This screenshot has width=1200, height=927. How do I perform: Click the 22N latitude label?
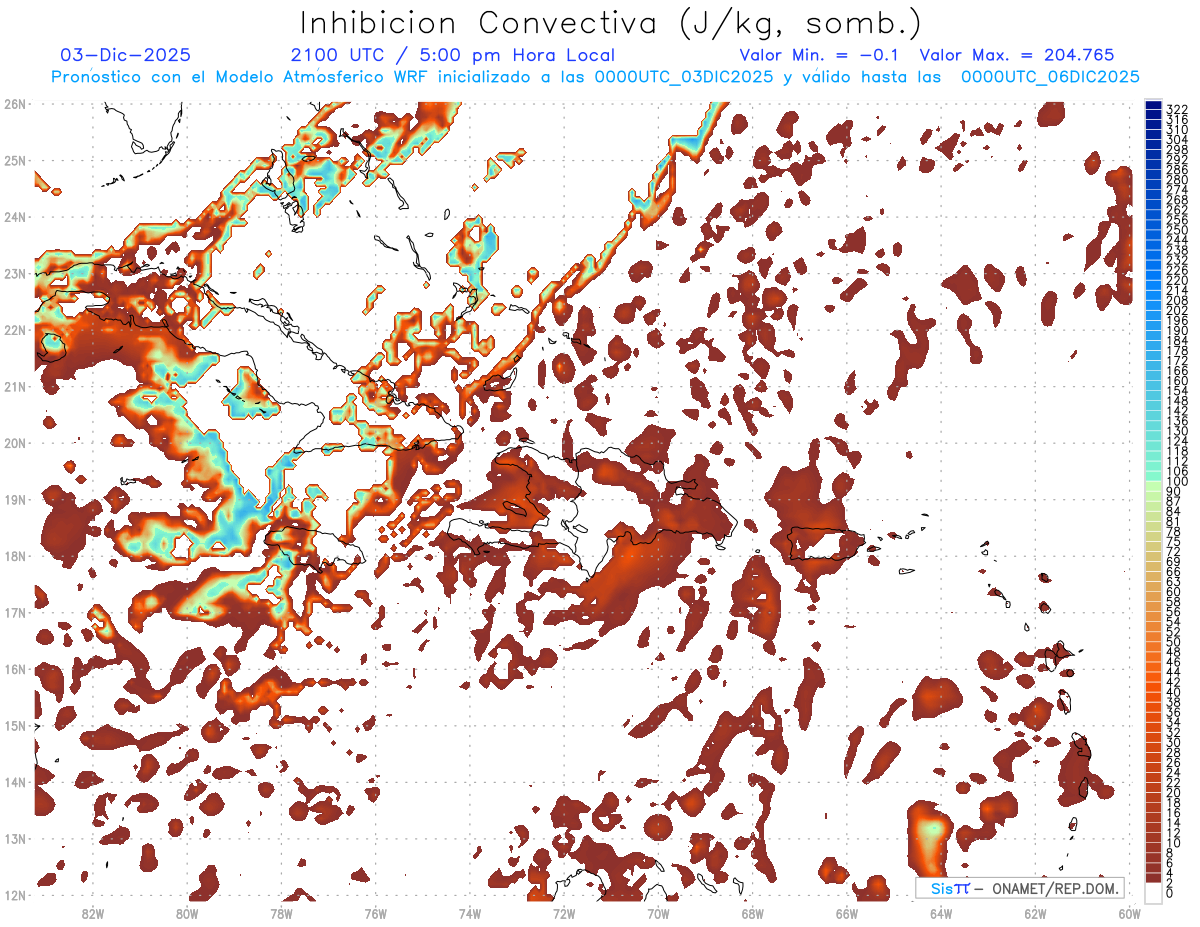pos(15,330)
